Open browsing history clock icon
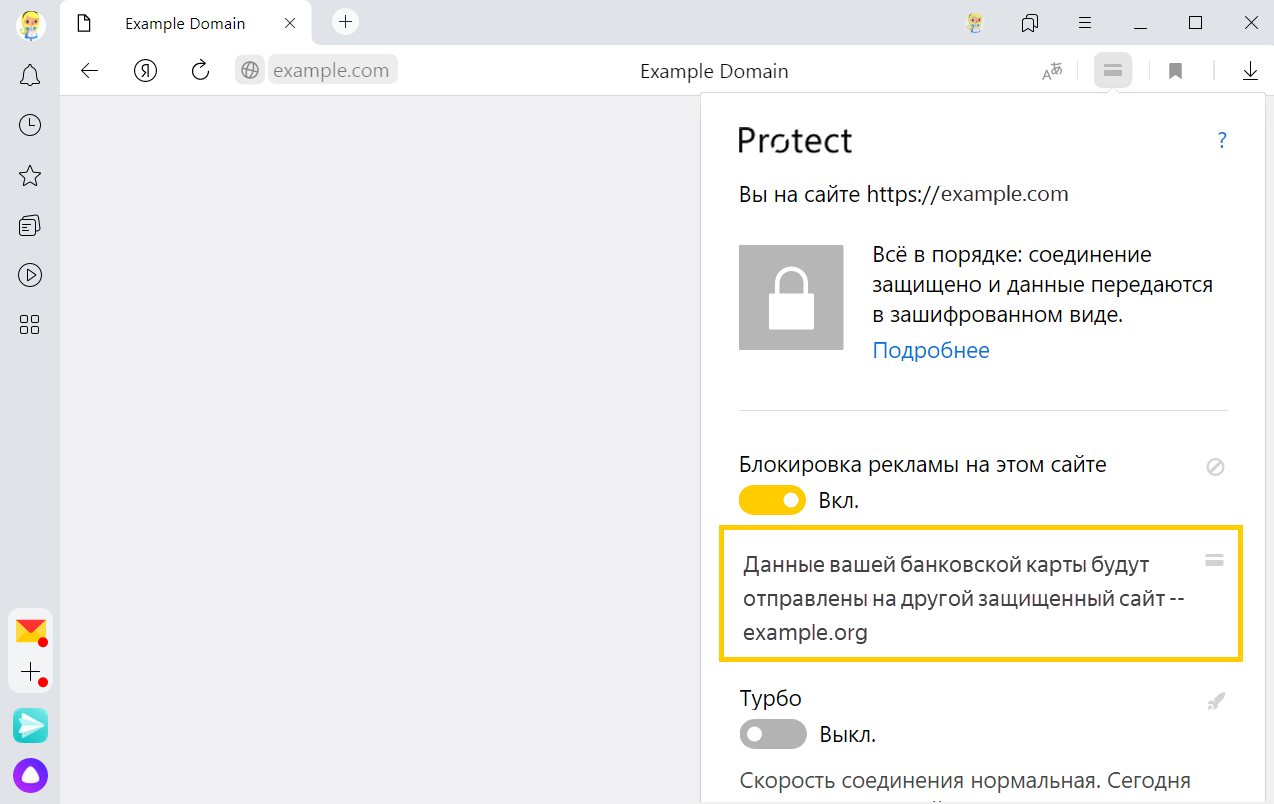The height and width of the screenshot is (804, 1274). 30,125
